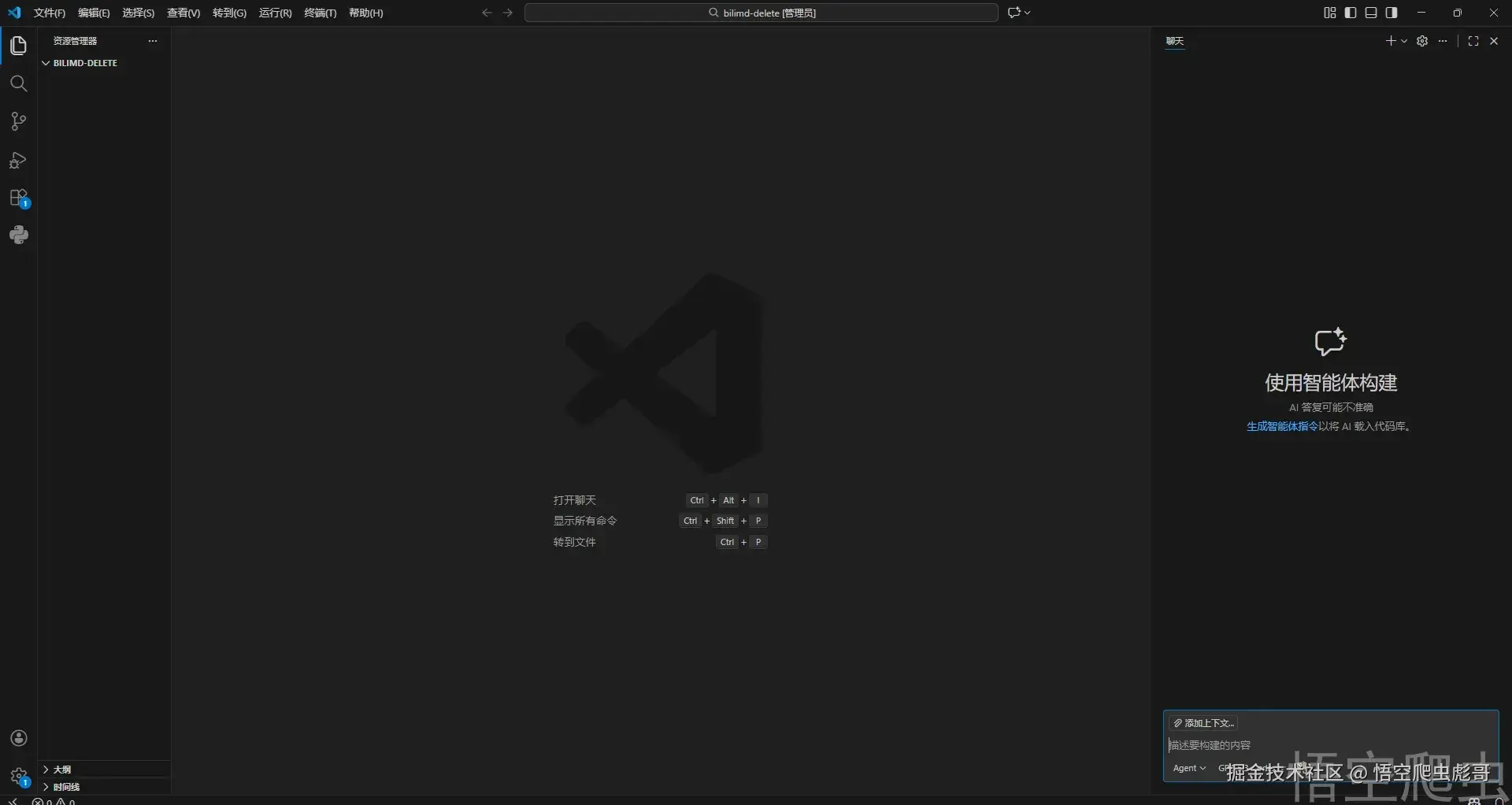Start a new chat with the plus icon
This screenshot has width=1512, height=805.
[x=1391, y=41]
